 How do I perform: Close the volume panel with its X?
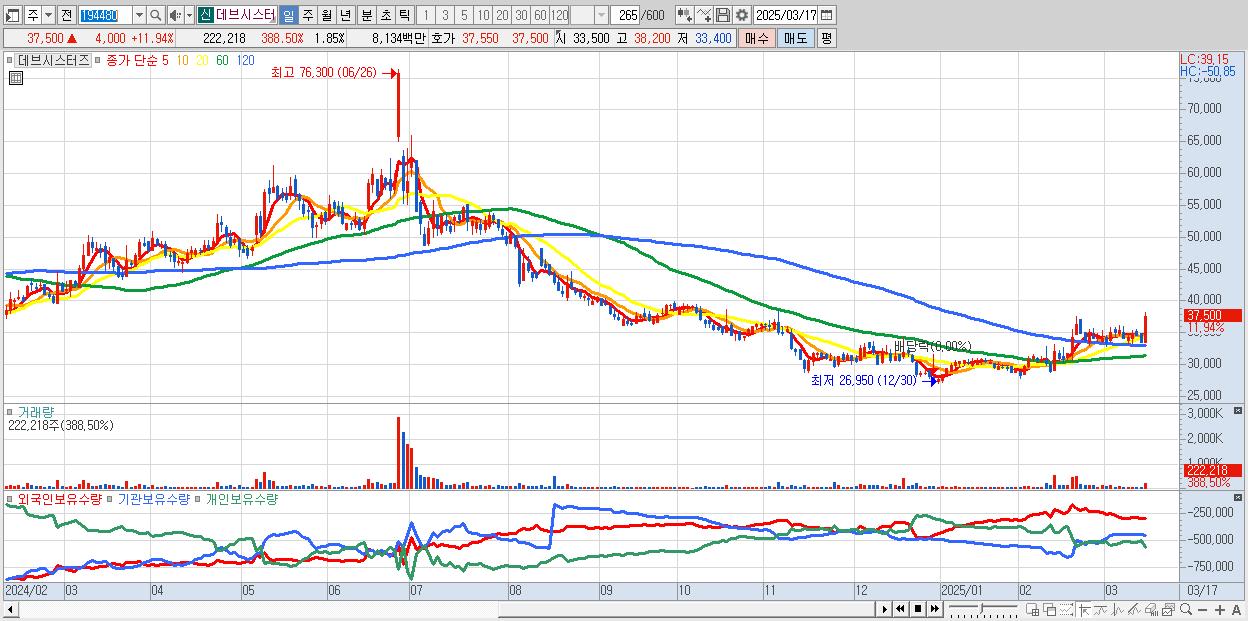[x=1239, y=411]
